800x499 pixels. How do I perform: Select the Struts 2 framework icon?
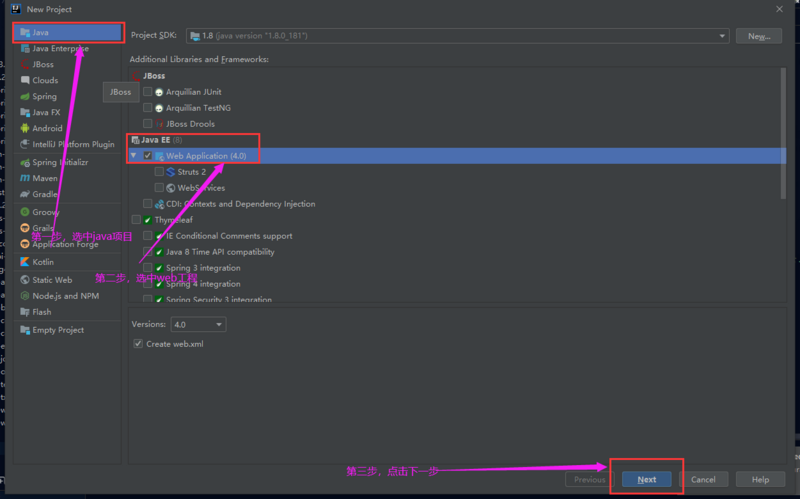[x=170, y=172]
